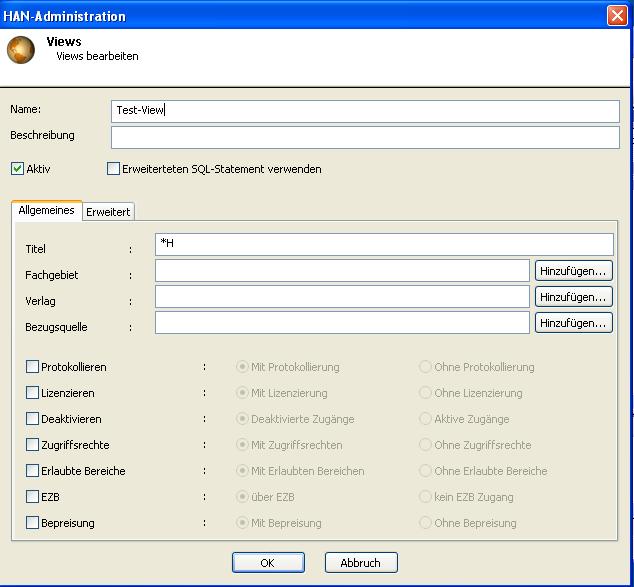This screenshot has height=587, width=634.
Task: Select Ohne Erlaubte Bereiche radio button
Action: click(x=425, y=471)
